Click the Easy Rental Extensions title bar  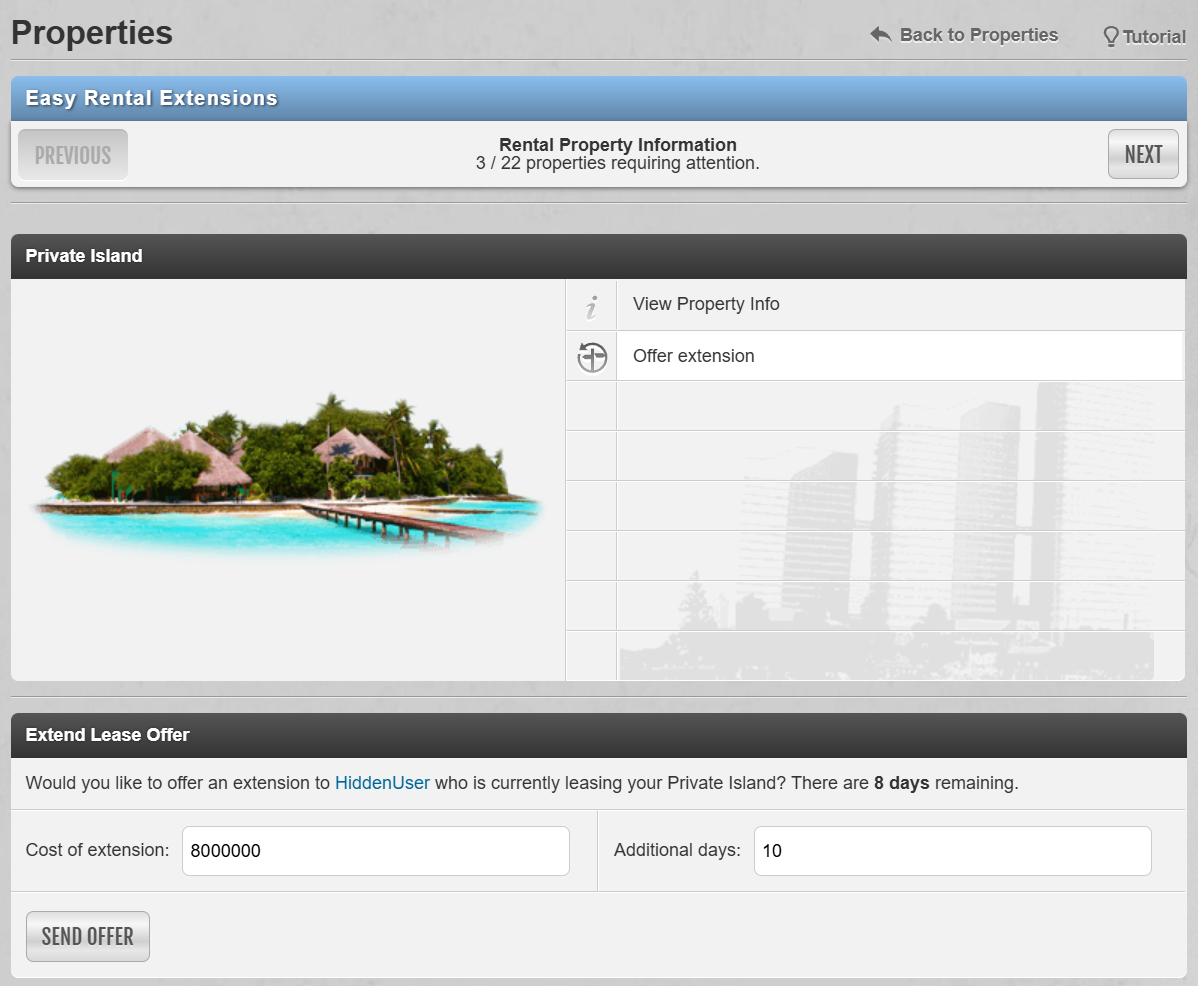[x=598, y=98]
